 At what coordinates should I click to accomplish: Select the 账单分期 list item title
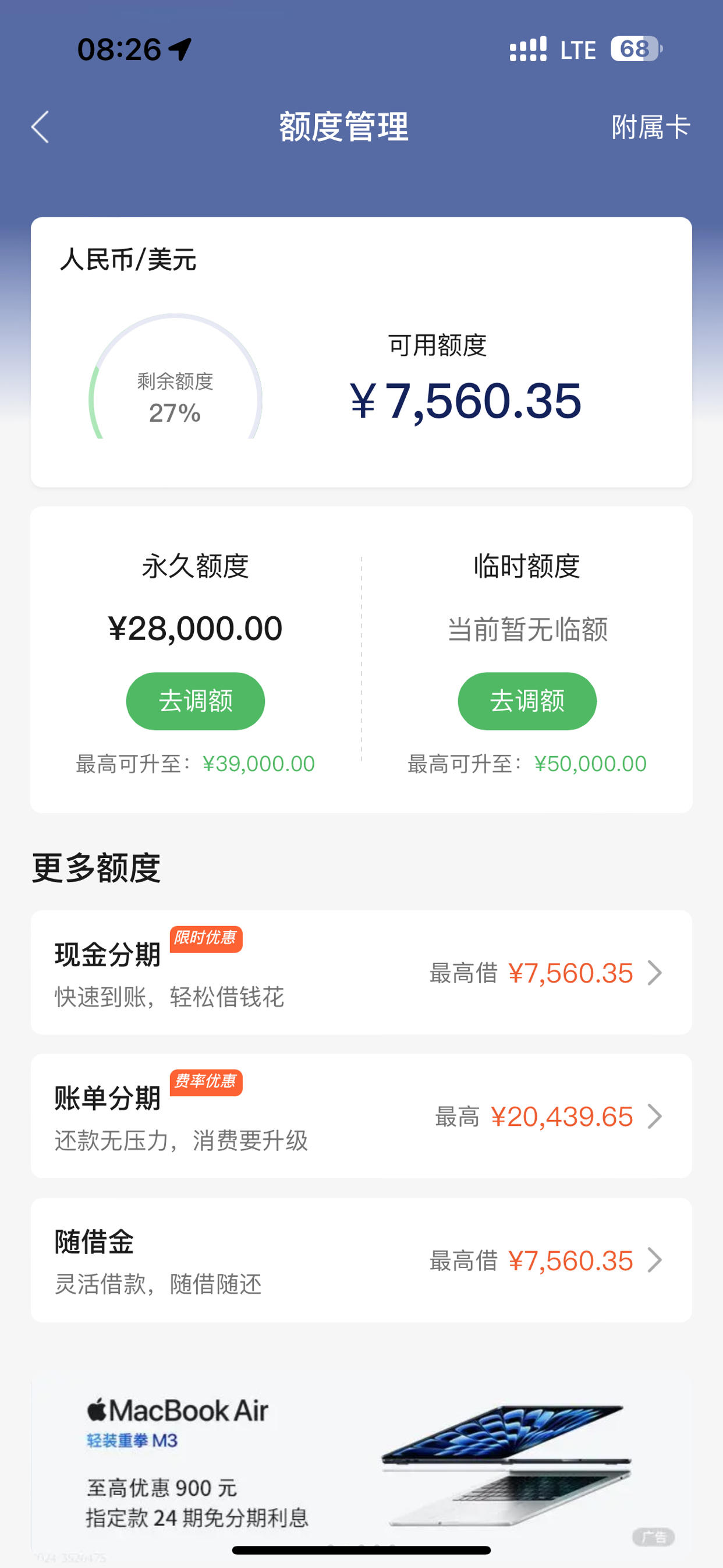pos(108,1097)
